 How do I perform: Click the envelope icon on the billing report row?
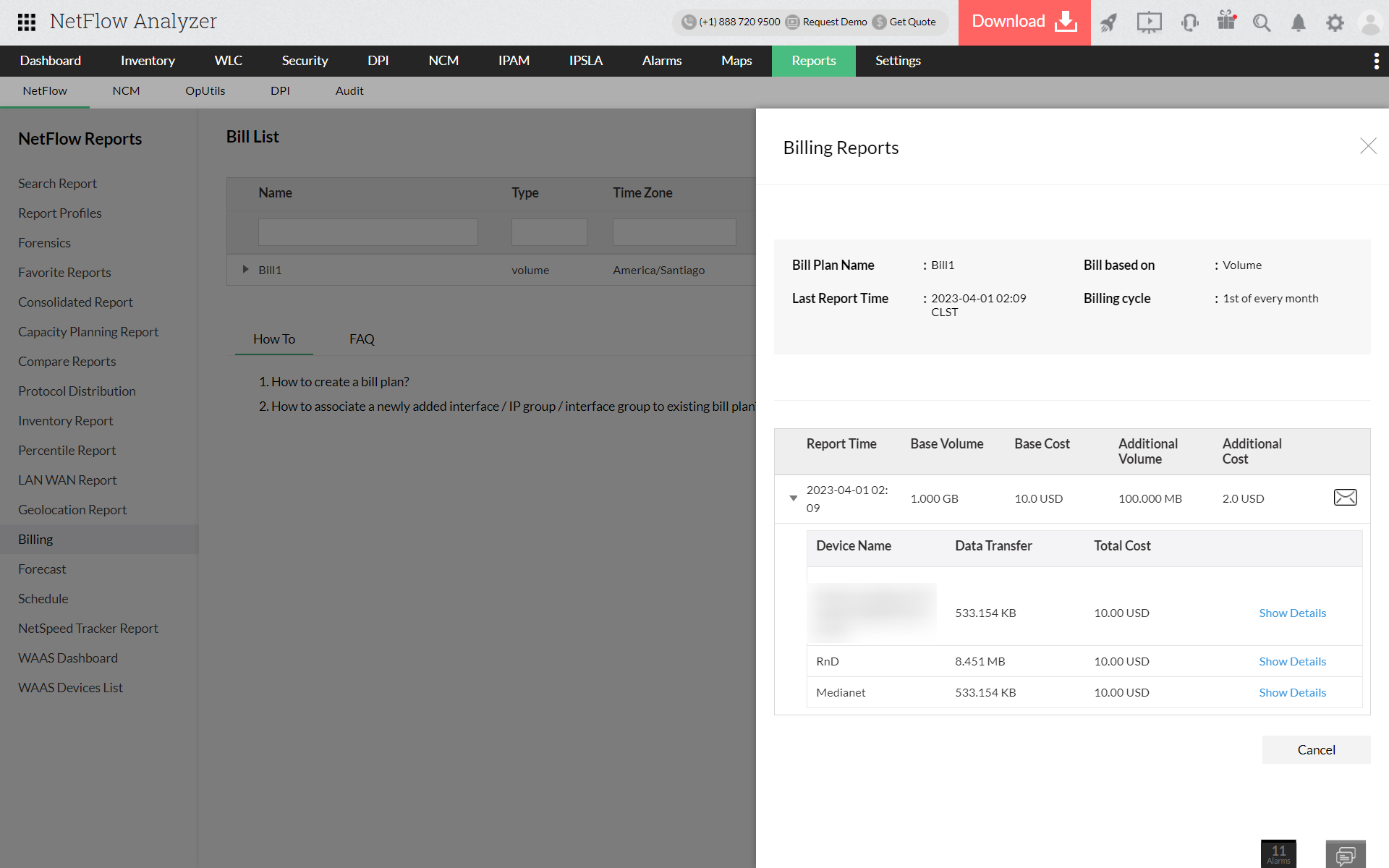click(1345, 498)
